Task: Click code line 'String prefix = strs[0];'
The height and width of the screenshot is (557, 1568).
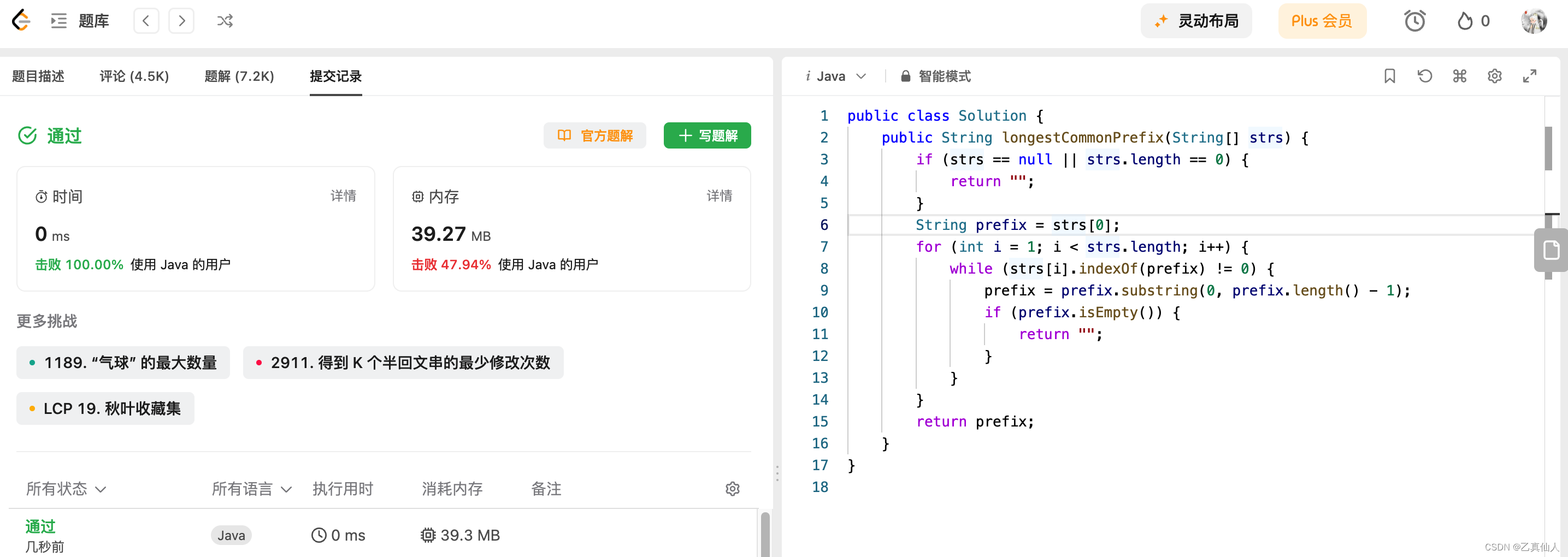Action: click(x=1017, y=225)
